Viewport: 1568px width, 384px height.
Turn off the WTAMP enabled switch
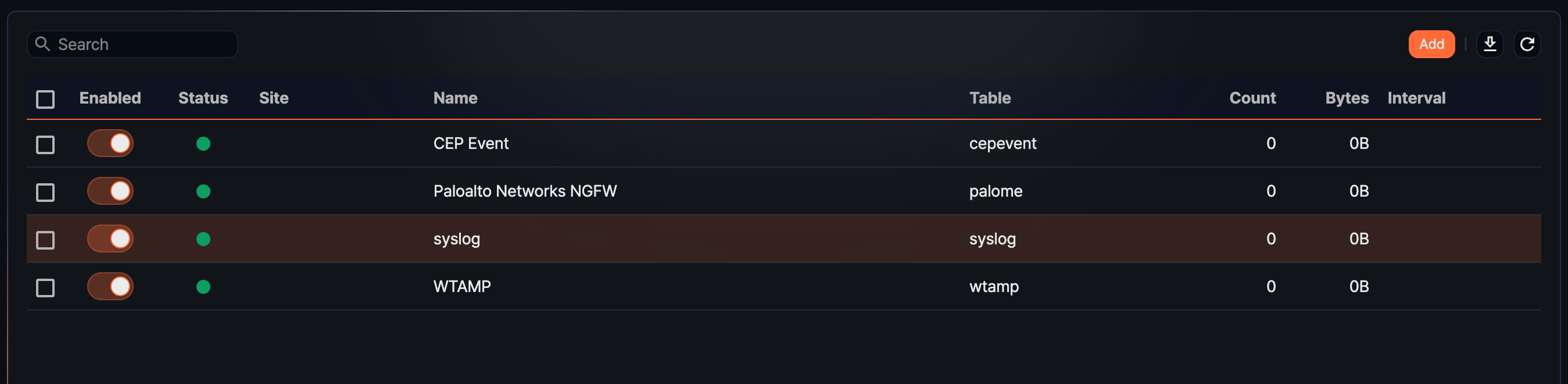click(110, 286)
